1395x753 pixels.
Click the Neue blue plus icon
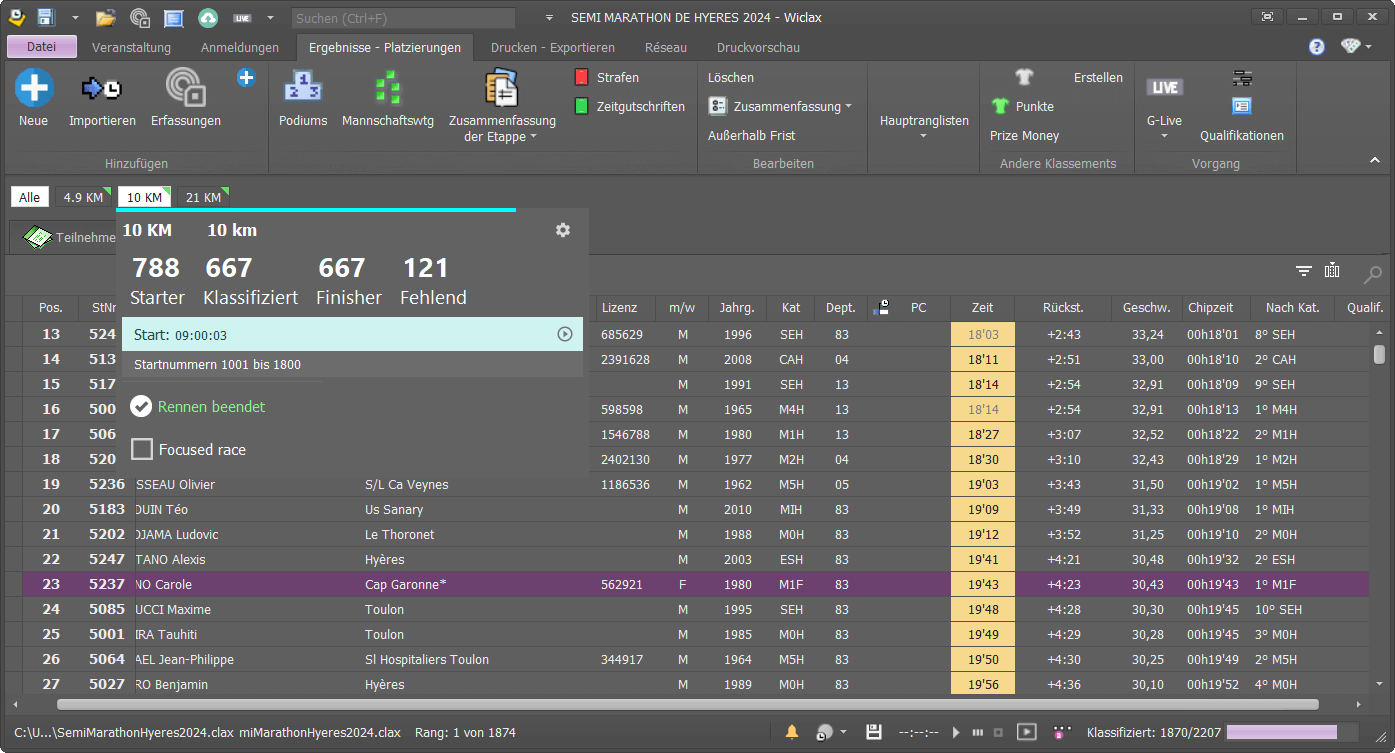34,88
